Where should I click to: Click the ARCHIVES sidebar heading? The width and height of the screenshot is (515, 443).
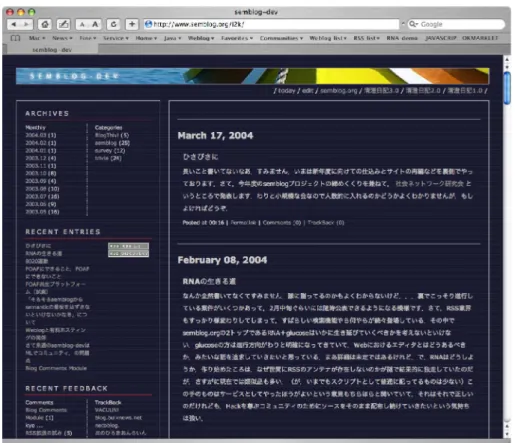(x=47, y=114)
